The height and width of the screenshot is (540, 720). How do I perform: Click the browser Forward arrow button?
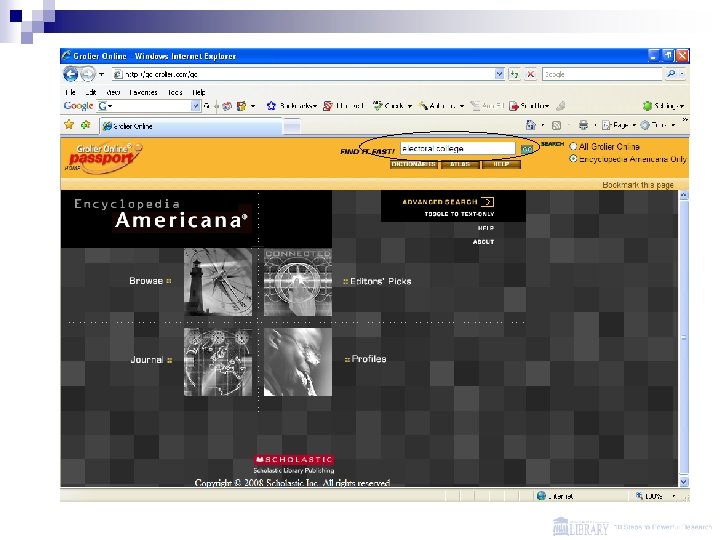coord(87,74)
